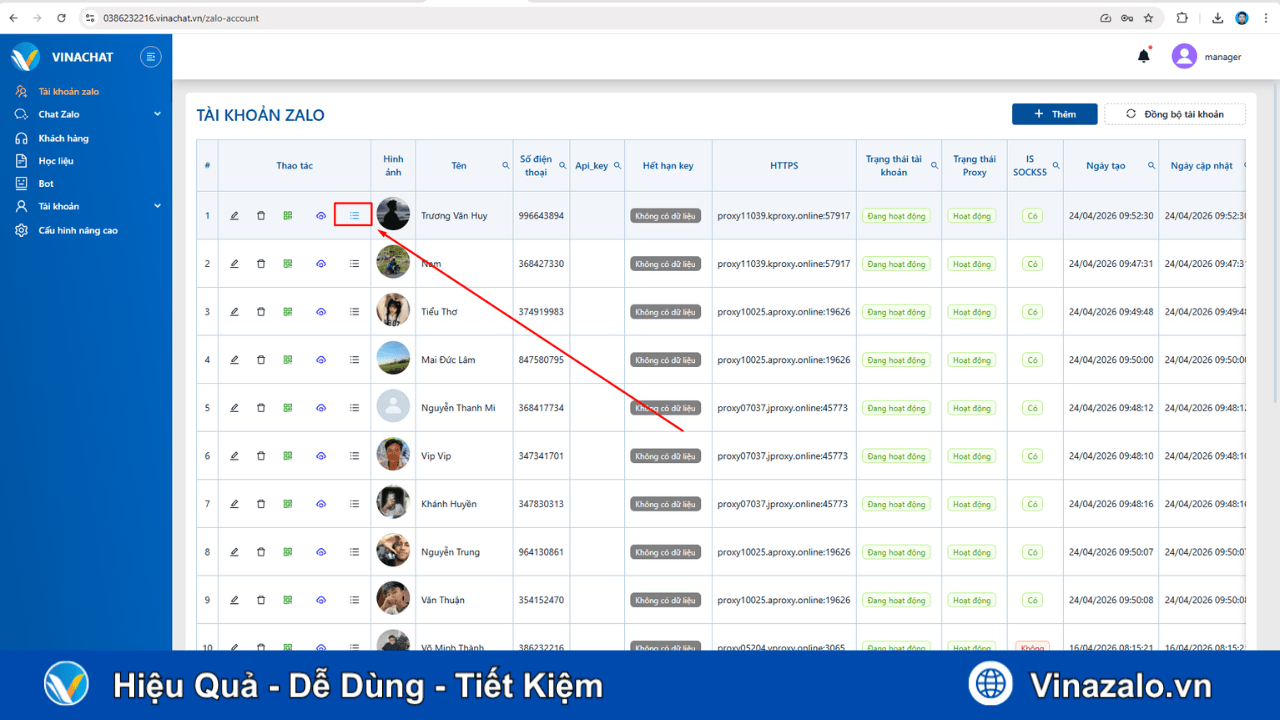Click Tiểu Thơ avatar image
This screenshot has height=720, width=1280.
point(393,310)
